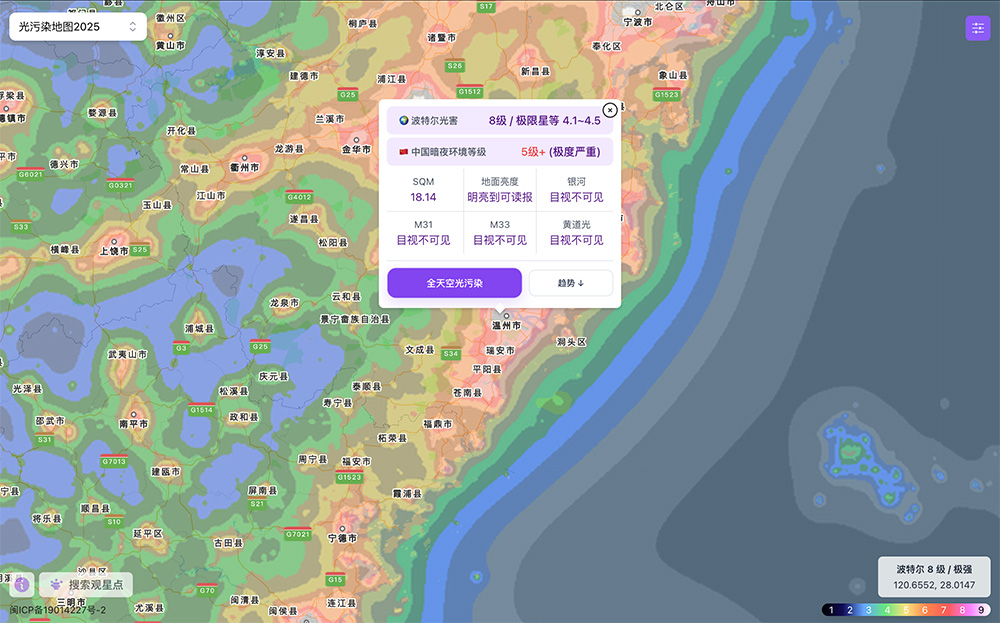1000x623 pixels.
Task: Click the 苍南县 map label
Action: click(467, 393)
